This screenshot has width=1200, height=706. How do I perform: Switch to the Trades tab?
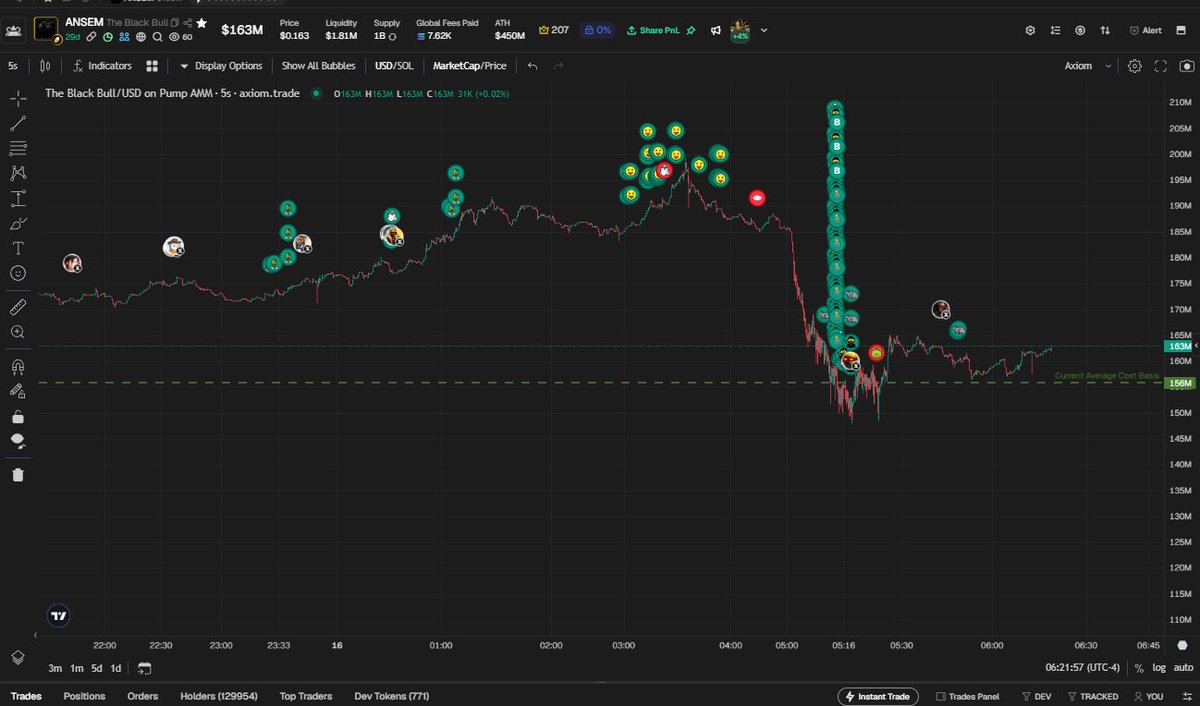click(26, 696)
